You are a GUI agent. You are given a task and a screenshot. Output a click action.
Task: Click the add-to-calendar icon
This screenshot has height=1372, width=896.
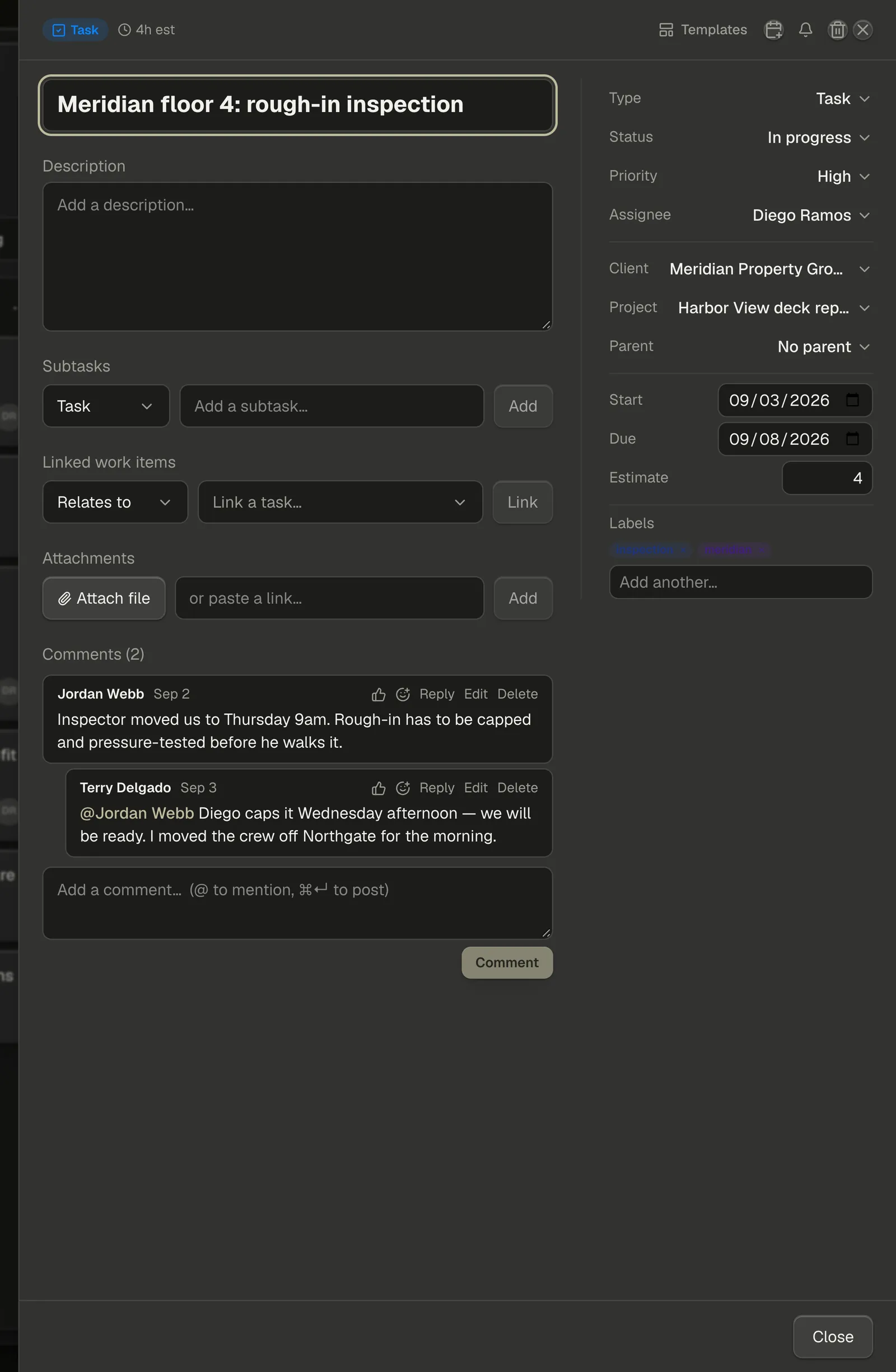tap(773, 29)
